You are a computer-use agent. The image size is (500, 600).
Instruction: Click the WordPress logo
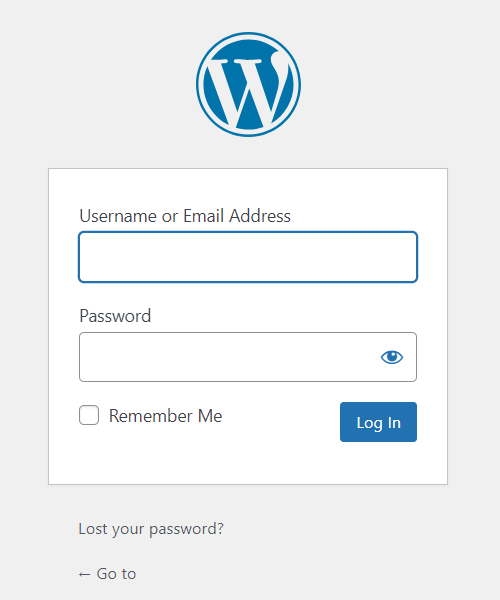click(248, 85)
